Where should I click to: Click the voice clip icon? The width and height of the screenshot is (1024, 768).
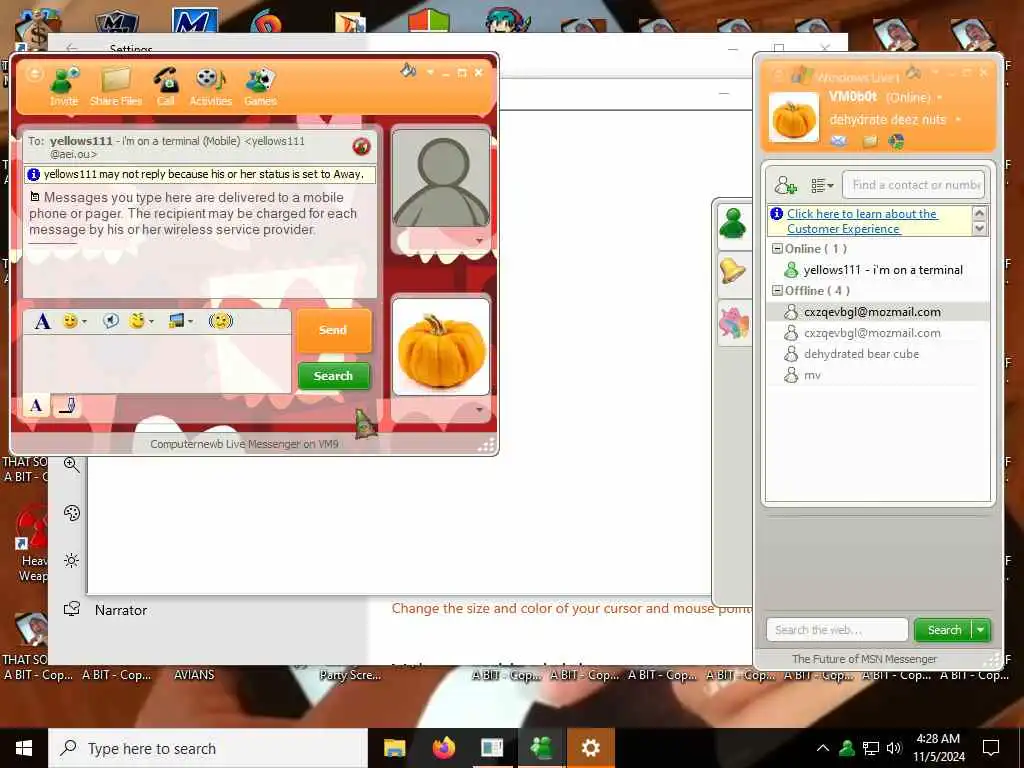click(x=111, y=321)
